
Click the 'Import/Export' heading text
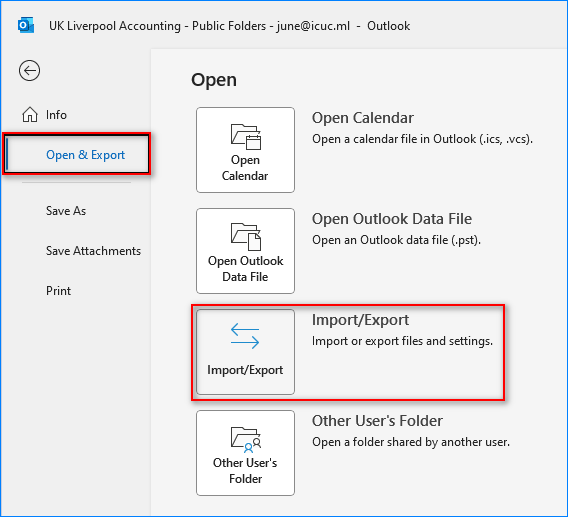(360, 320)
